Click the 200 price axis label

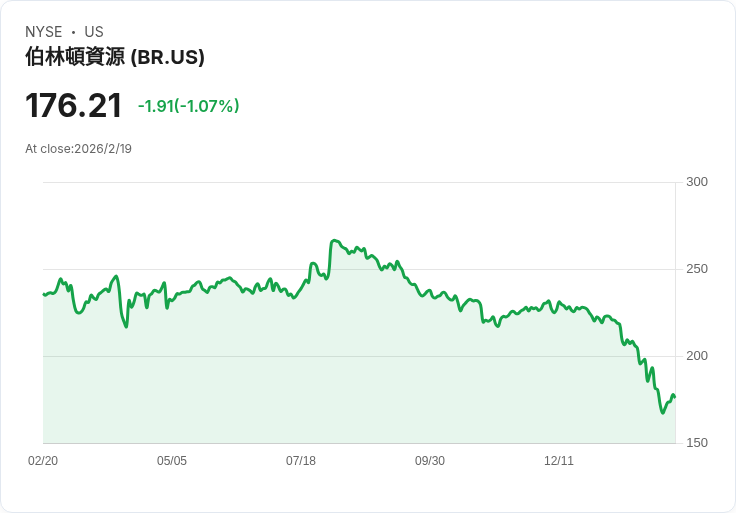[x=697, y=356]
